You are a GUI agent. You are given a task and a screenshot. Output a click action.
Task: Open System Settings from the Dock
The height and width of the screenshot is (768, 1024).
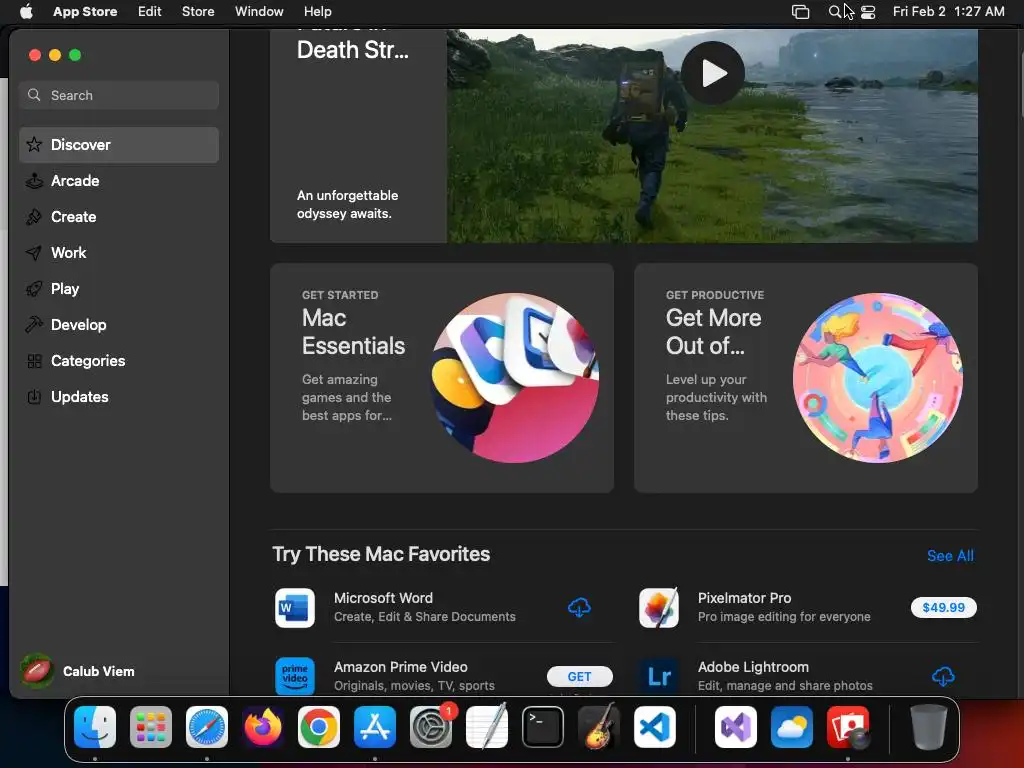tap(431, 727)
